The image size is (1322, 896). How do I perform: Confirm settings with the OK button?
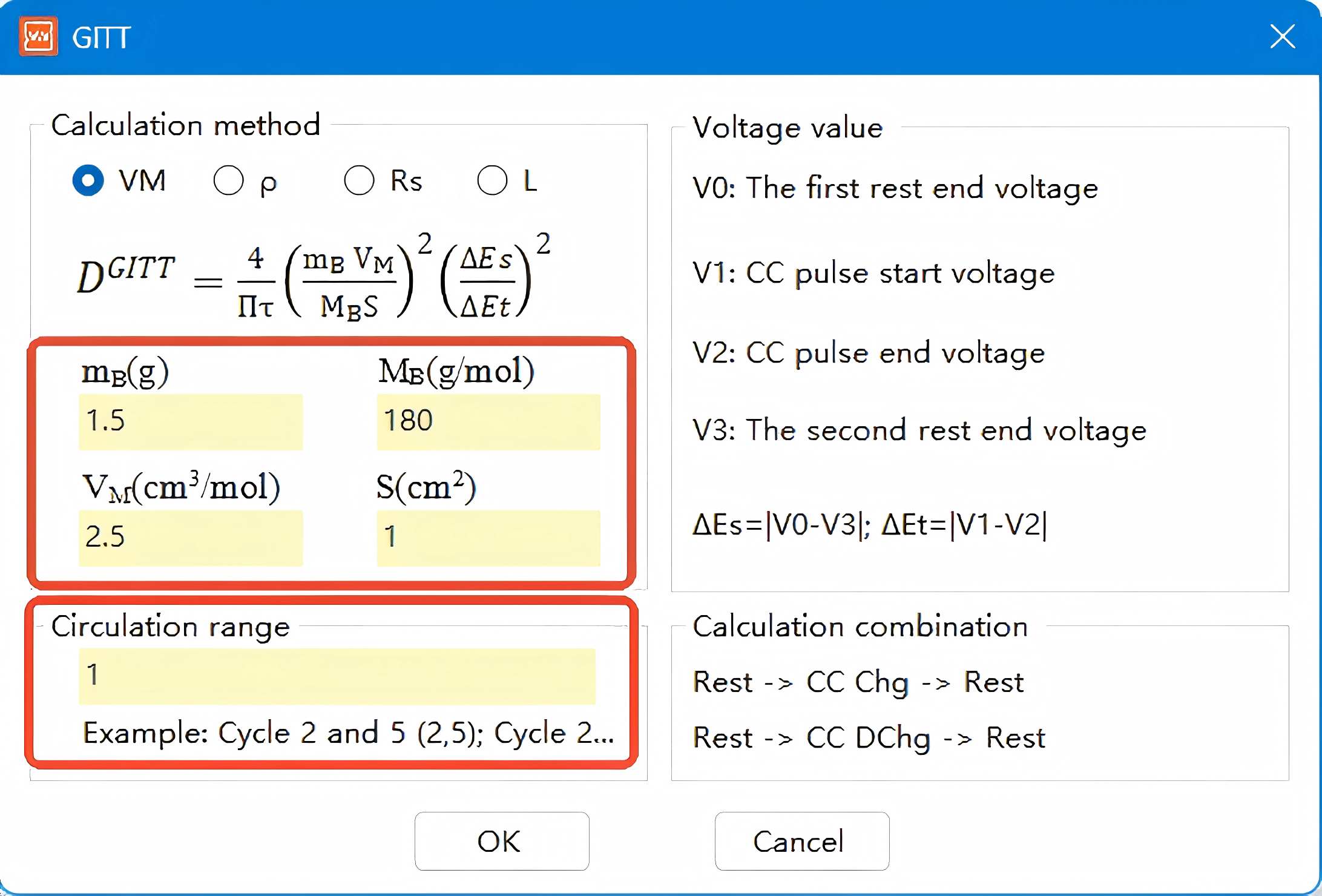pos(502,841)
